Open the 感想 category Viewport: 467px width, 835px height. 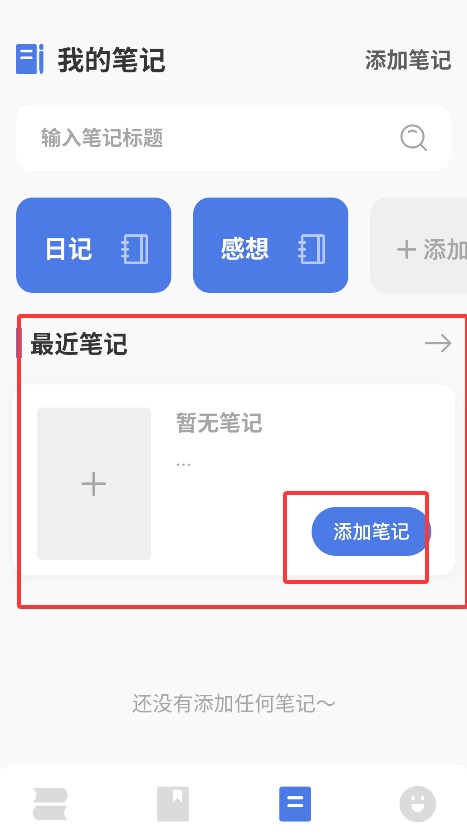click(x=271, y=245)
